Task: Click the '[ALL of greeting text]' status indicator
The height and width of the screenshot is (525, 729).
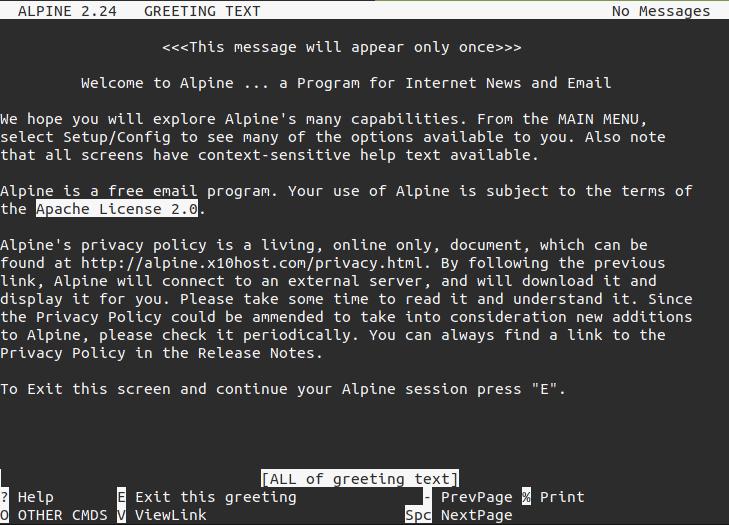Action: click(x=360, y=478)
